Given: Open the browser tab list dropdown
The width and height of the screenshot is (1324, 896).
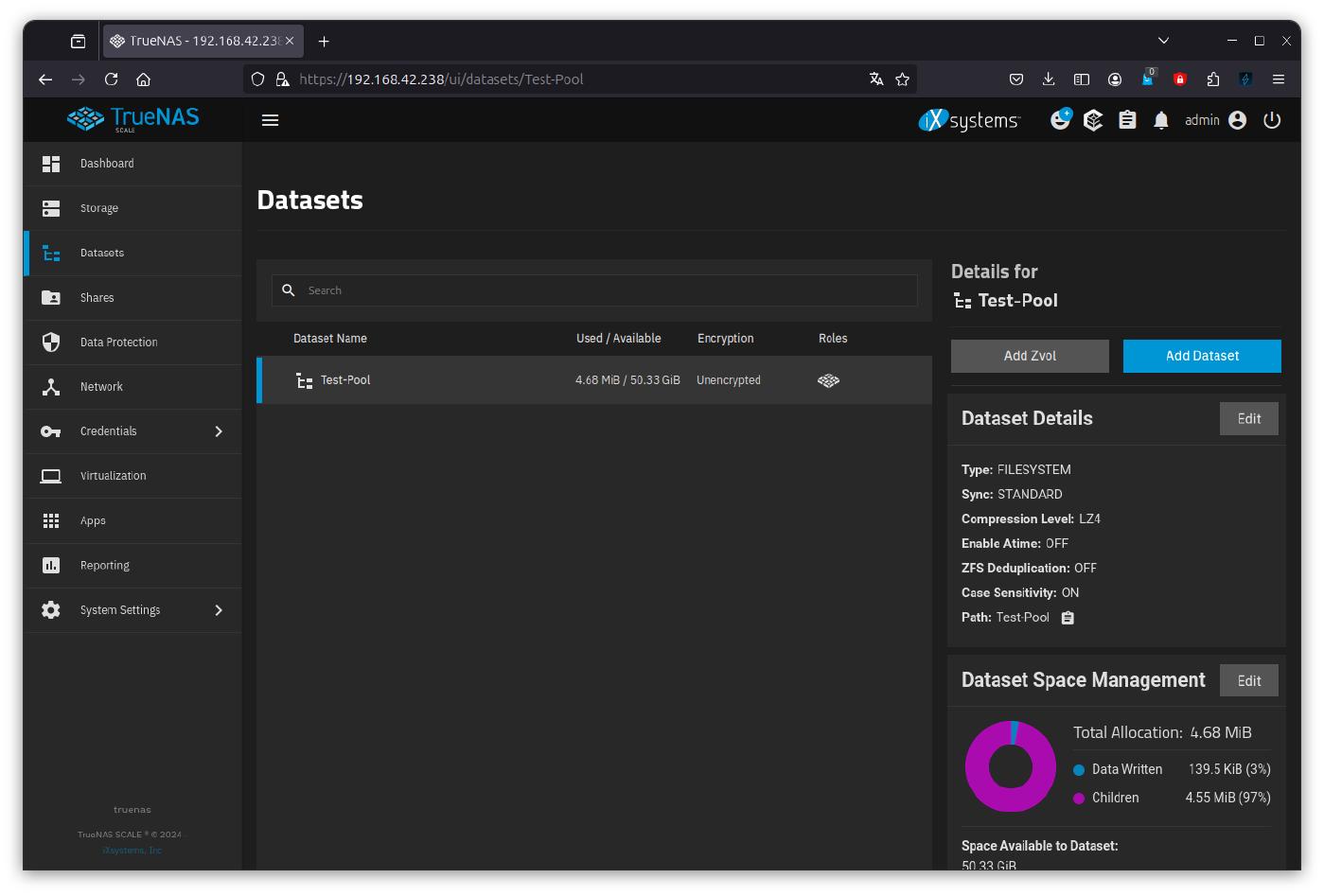Looking at the screenshot, I should (x=1163, y=41).
